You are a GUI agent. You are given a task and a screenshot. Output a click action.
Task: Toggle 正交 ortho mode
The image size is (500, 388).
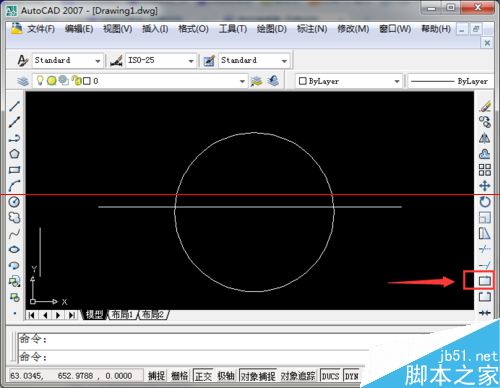tap(203, 376)
